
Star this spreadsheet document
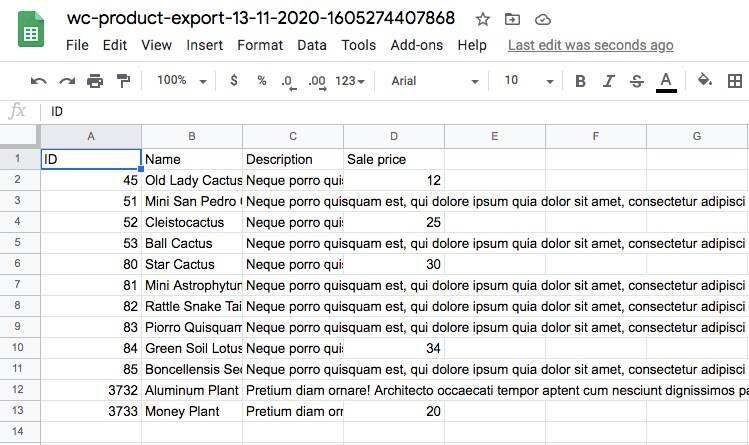click(x=483, y=19)
